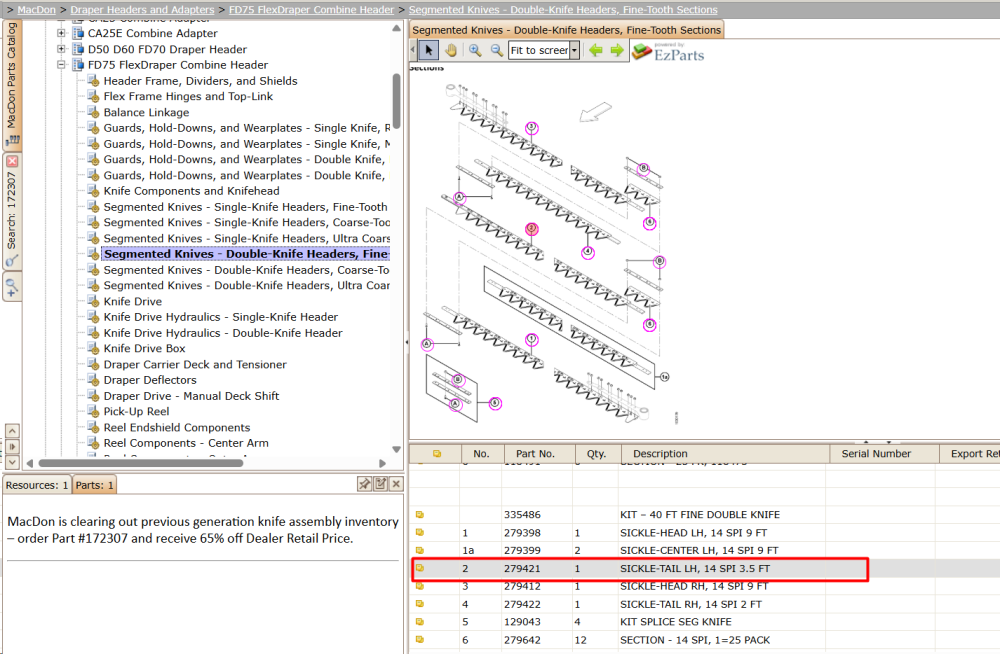Close the Search: 172307 side tab

pos(12,161)
